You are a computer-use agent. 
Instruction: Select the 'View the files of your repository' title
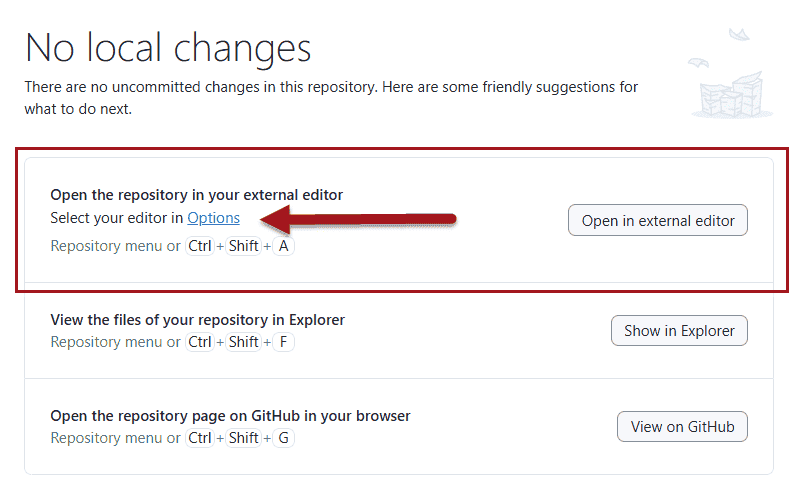(x=197, y=320)
